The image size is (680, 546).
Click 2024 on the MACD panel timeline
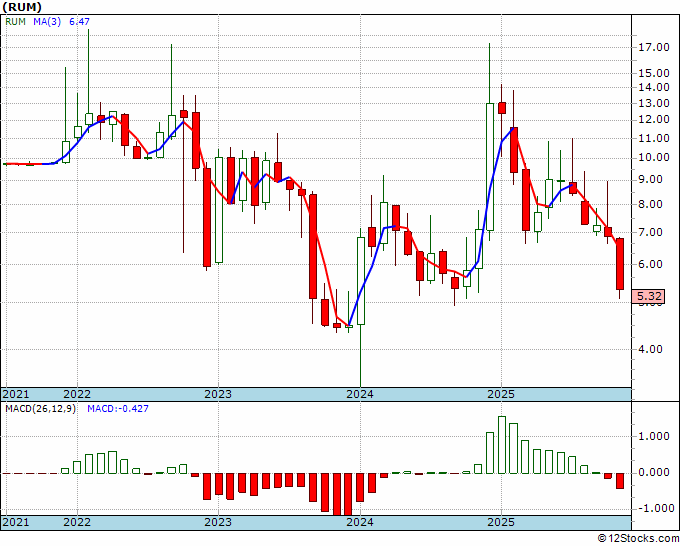360,522
